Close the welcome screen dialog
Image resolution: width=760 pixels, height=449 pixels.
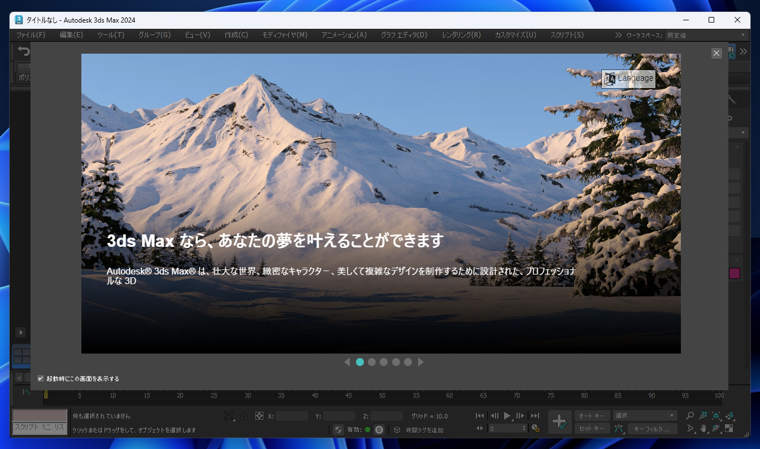[716, 53]
